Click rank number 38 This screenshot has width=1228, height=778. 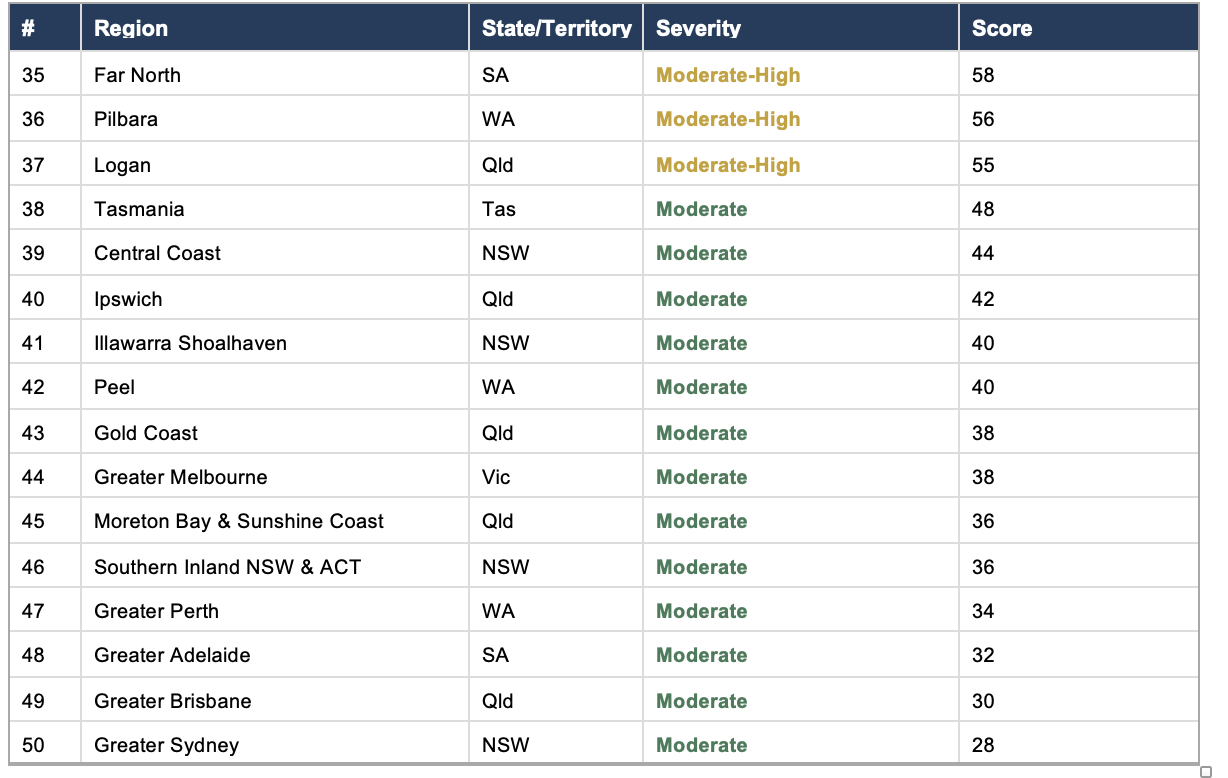click(33, 209)
